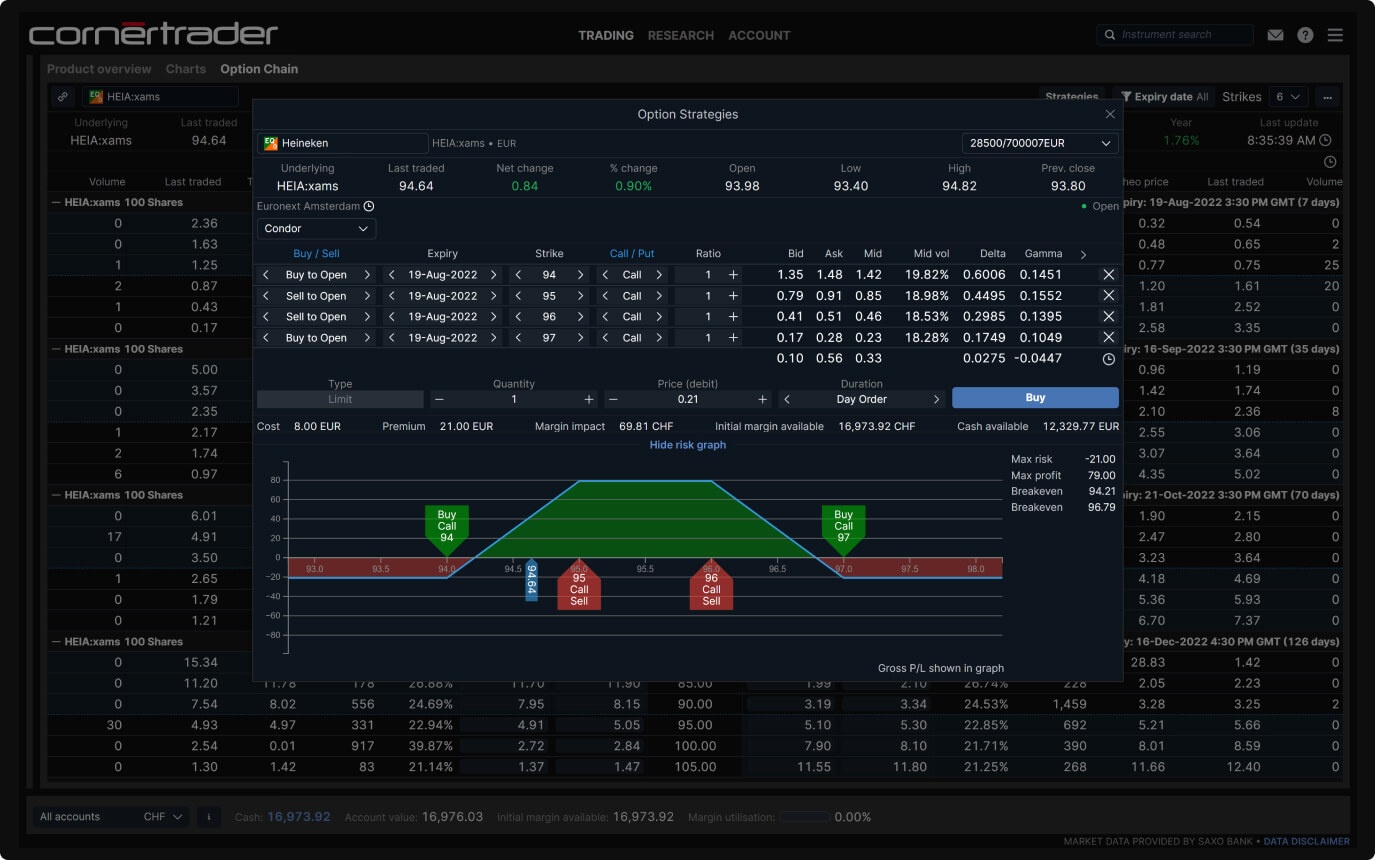Click the Strategies button

[1071, 97]
